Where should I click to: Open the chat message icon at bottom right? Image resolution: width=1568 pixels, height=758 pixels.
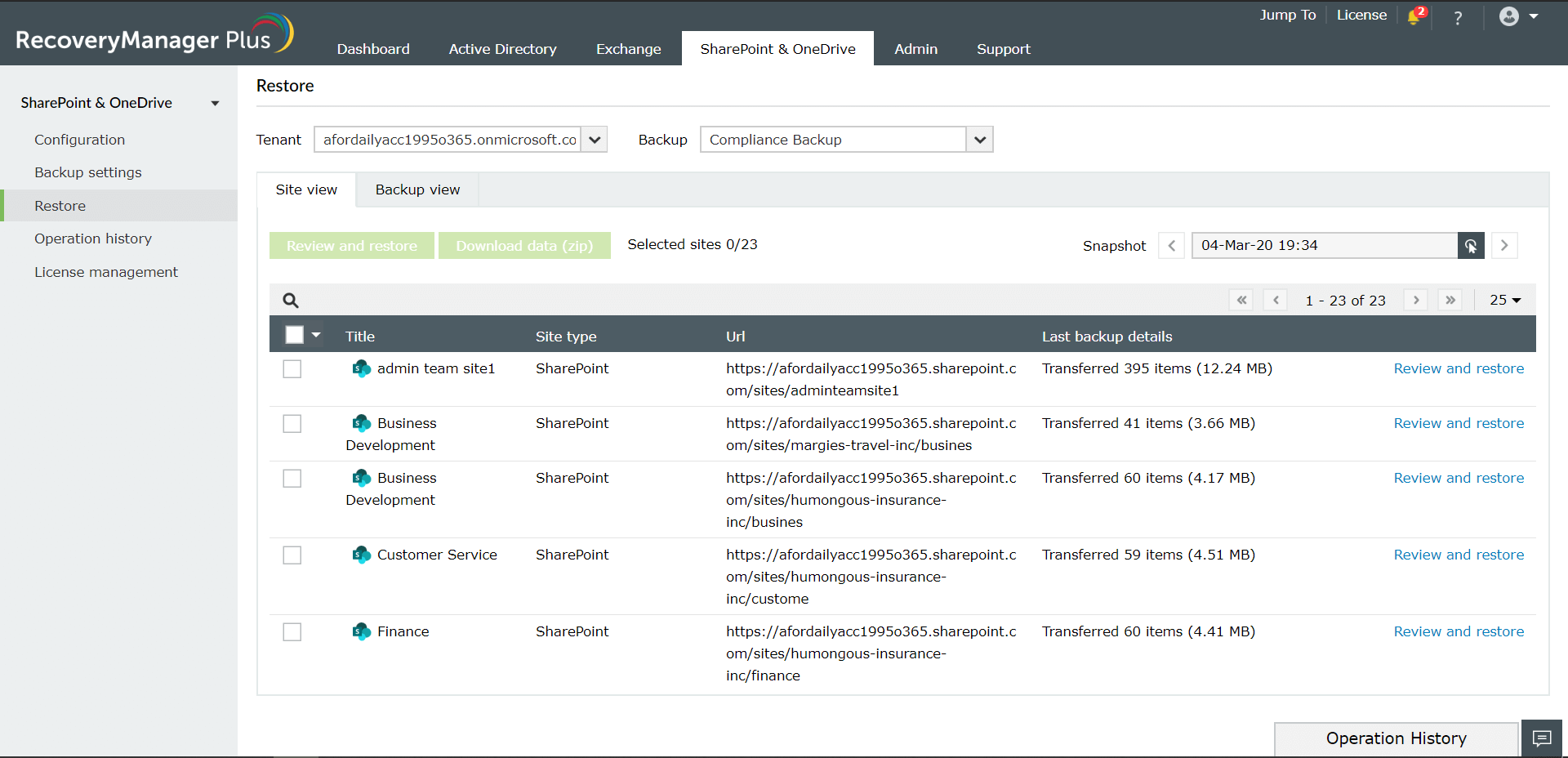pyautogui.click(x=1541, y=738)
